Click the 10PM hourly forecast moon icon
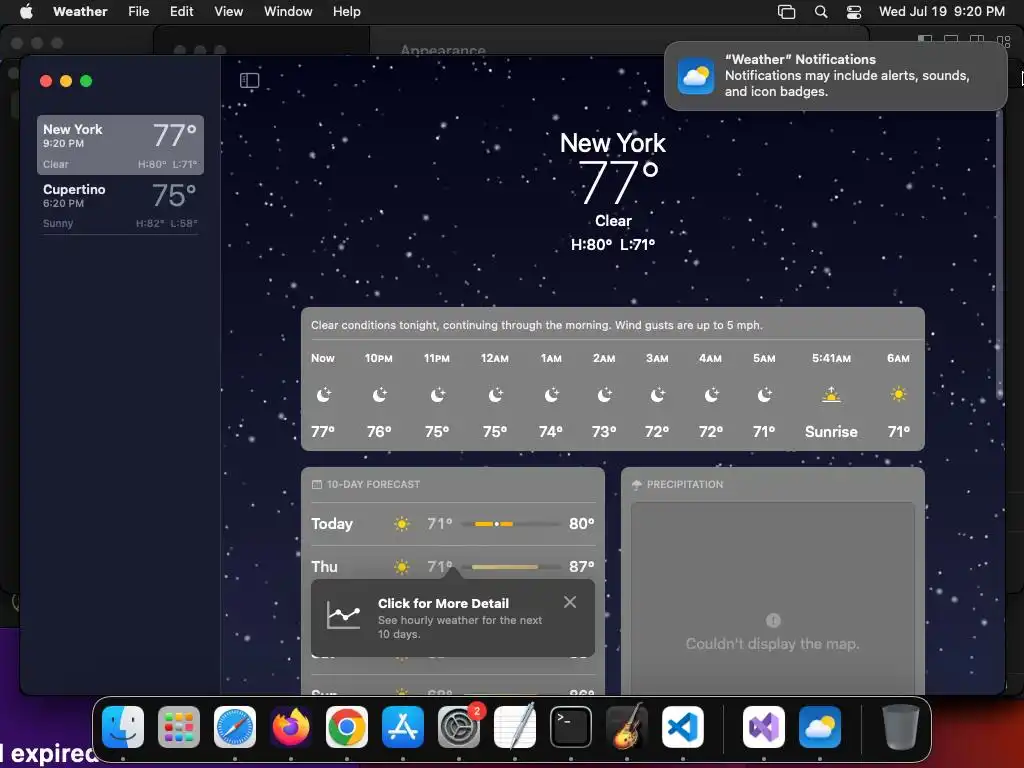The height and width of the screenshot is (768, 1024). click(379, 394)
